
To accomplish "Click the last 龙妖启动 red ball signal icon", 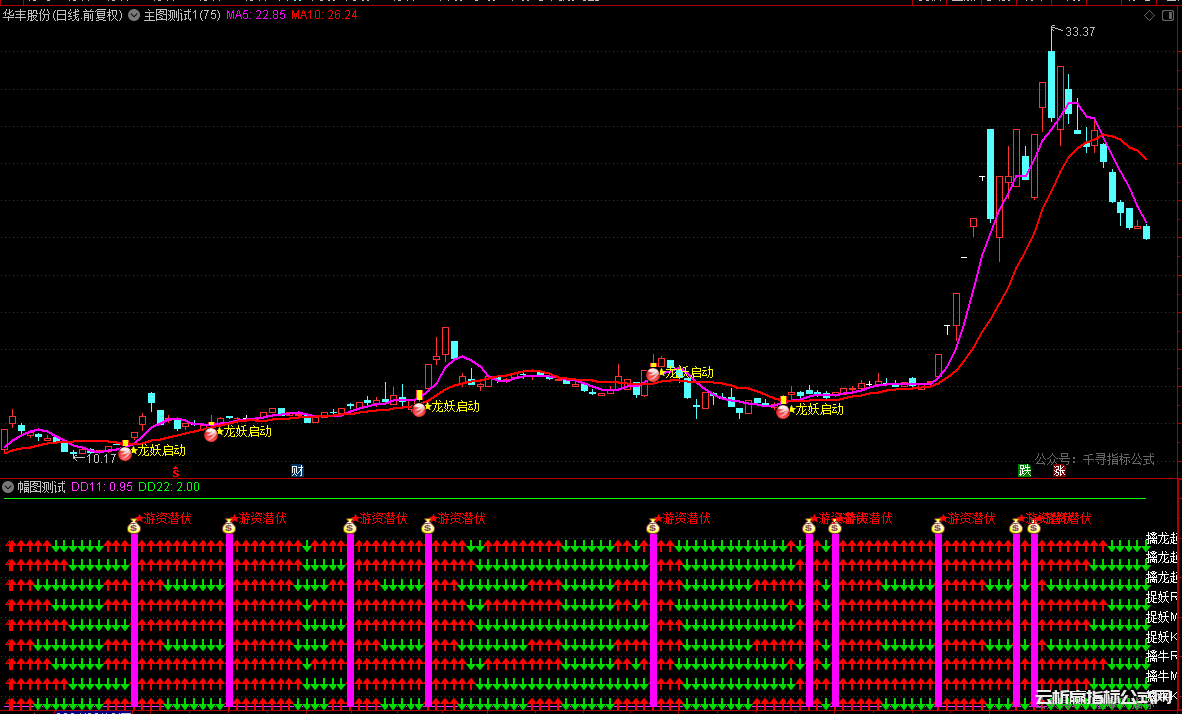I will 783,411.
